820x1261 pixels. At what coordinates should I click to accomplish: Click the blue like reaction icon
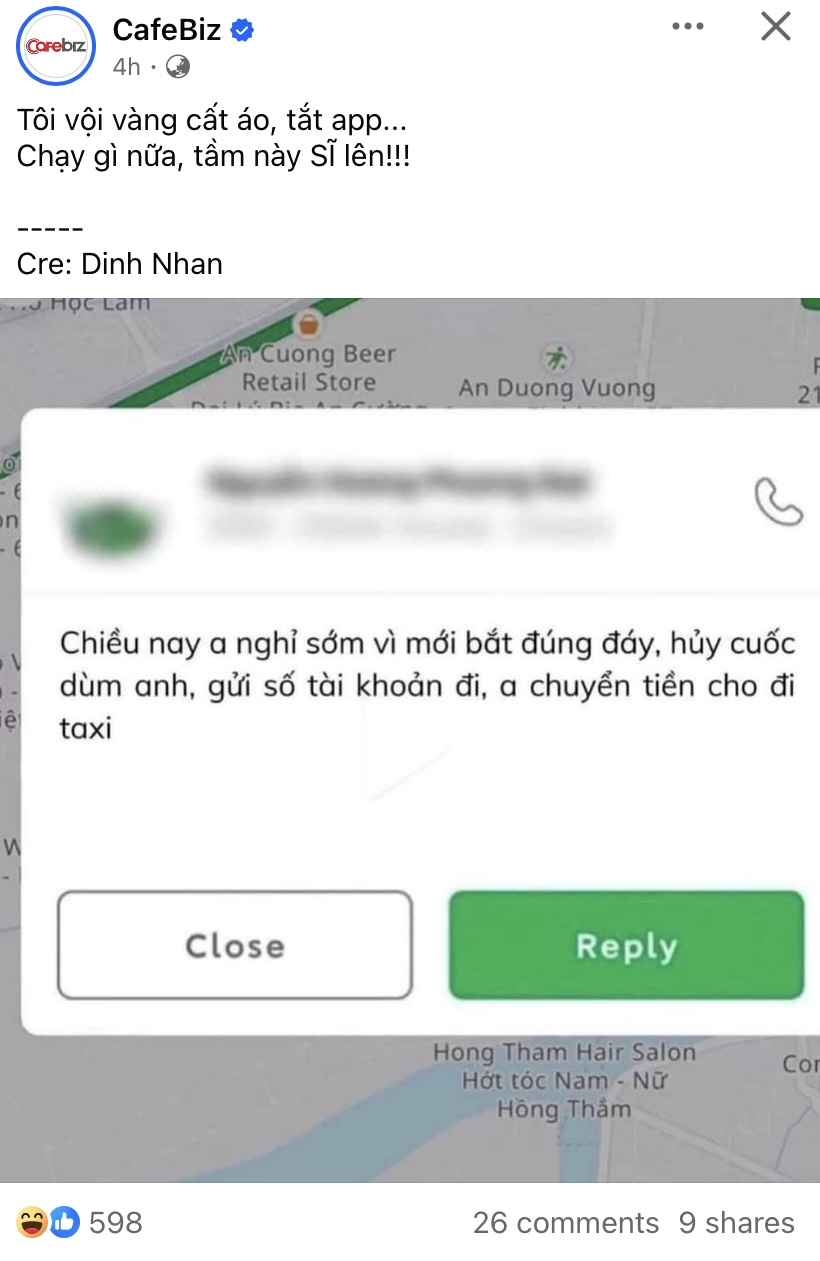tap(64, 1221)
